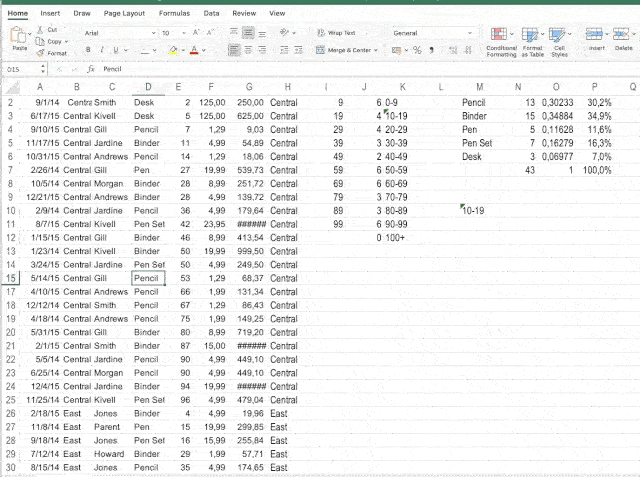640x477 pixels.
Task: Click the formula bar showing Pencil
Action: coord(367,69)
